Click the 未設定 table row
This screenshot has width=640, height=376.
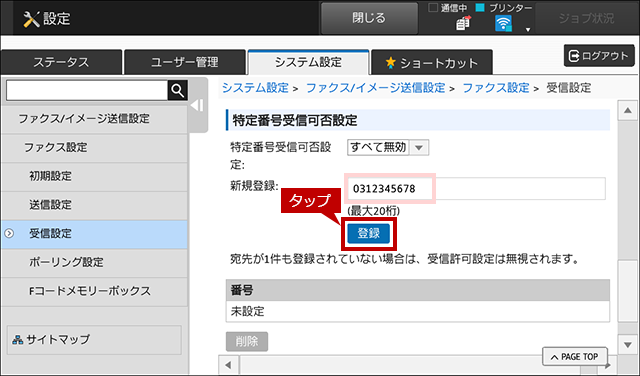[418, 311]
